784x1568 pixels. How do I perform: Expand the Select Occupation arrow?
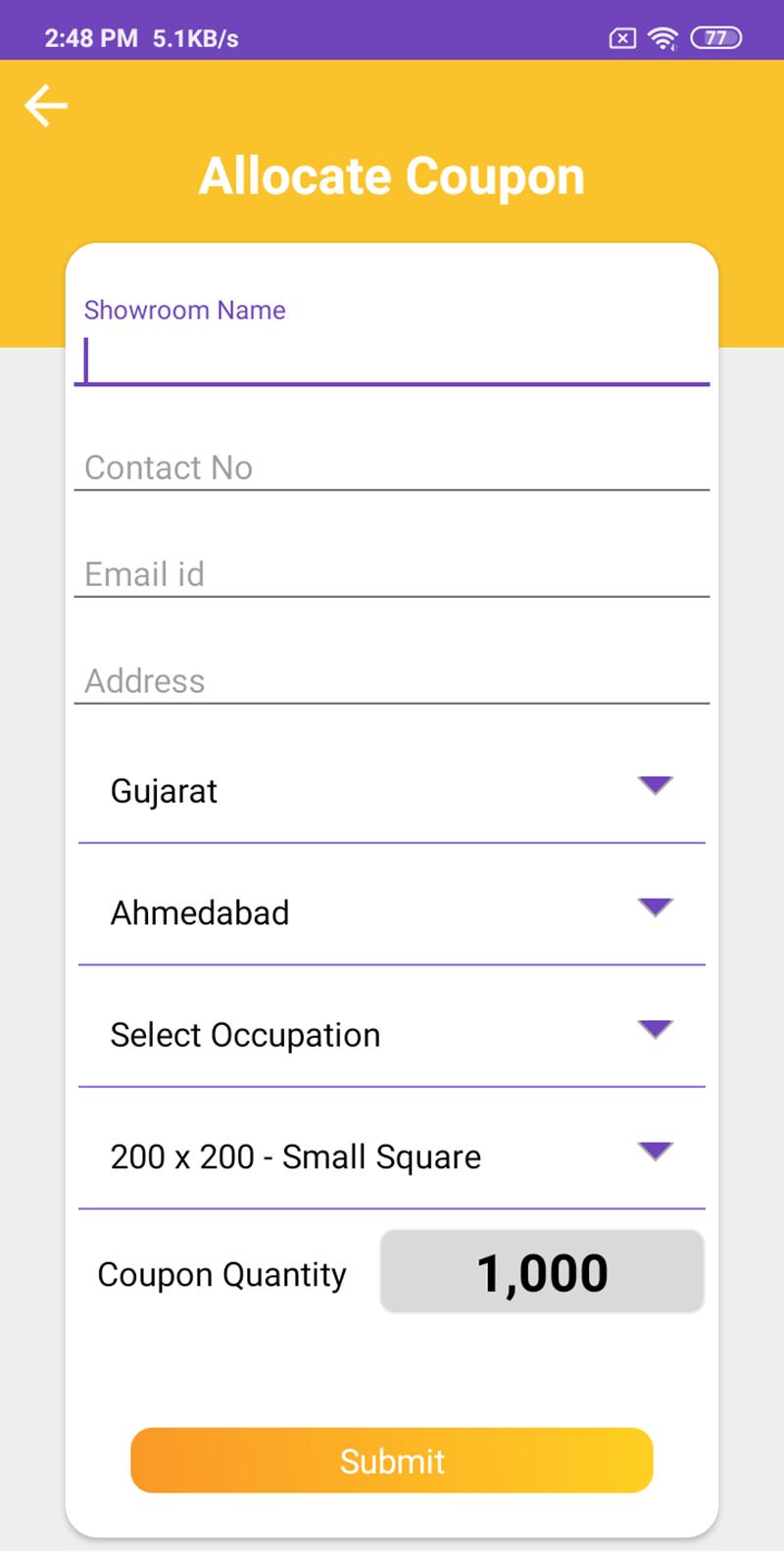[655, 1029]
